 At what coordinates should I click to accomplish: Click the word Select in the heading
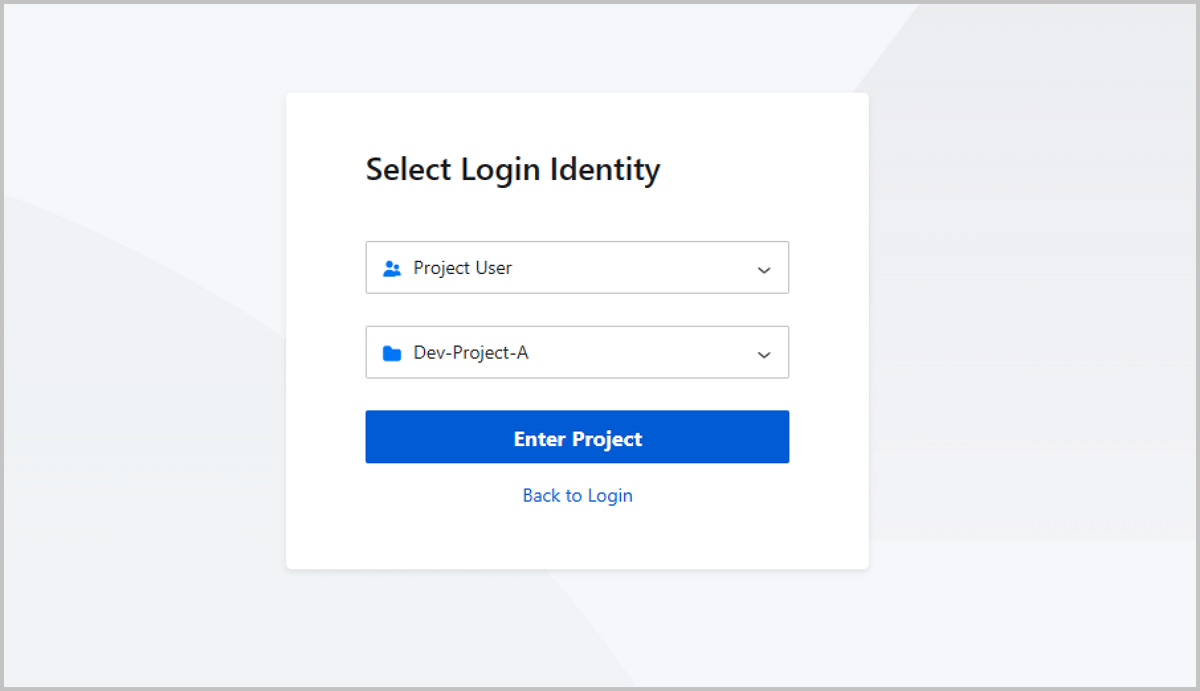pos(409,170)
